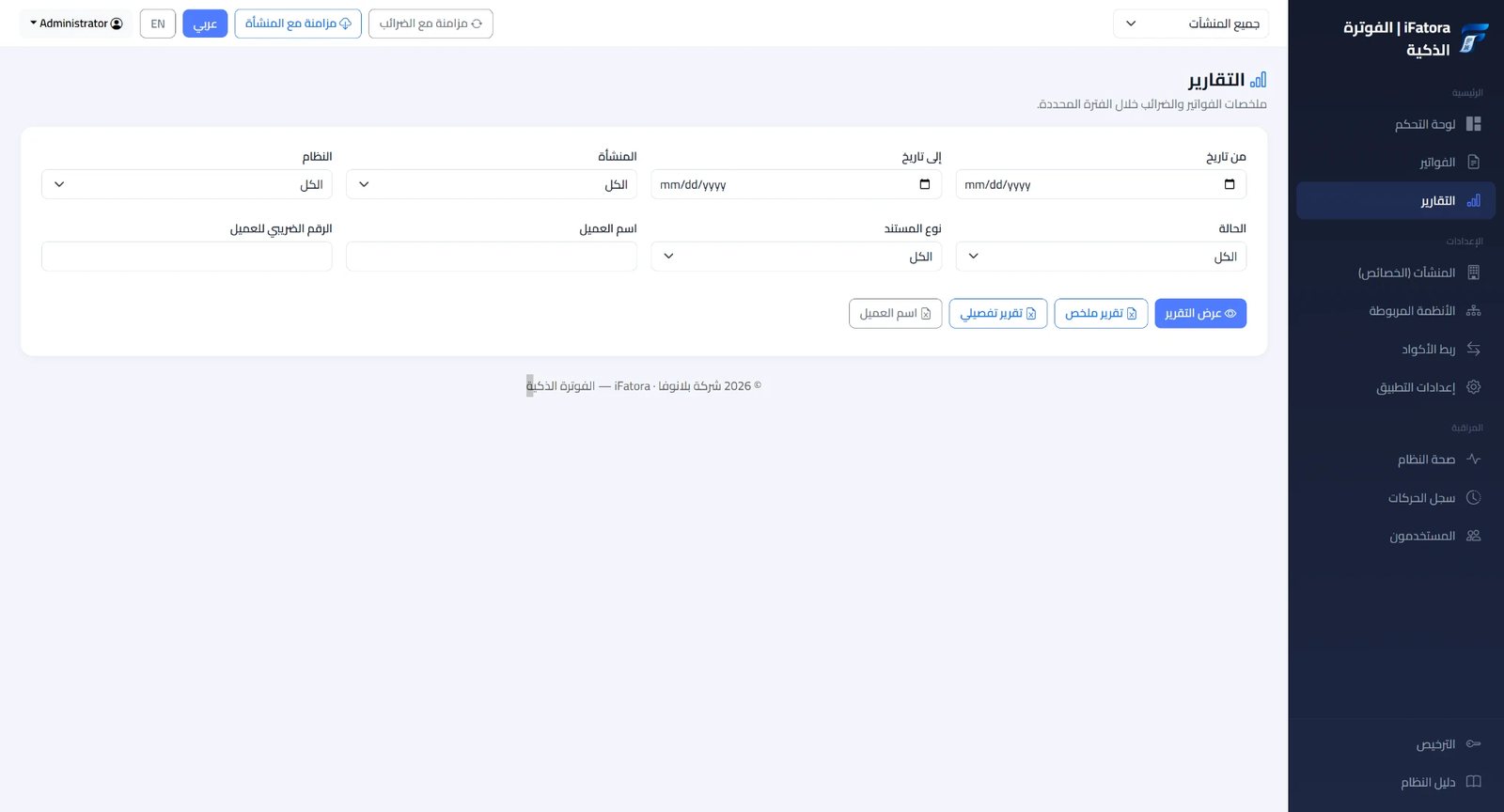Open سجل الحركات activity log page
The width and height of the screenshot is (1504, 812).
pos(1396,498)
